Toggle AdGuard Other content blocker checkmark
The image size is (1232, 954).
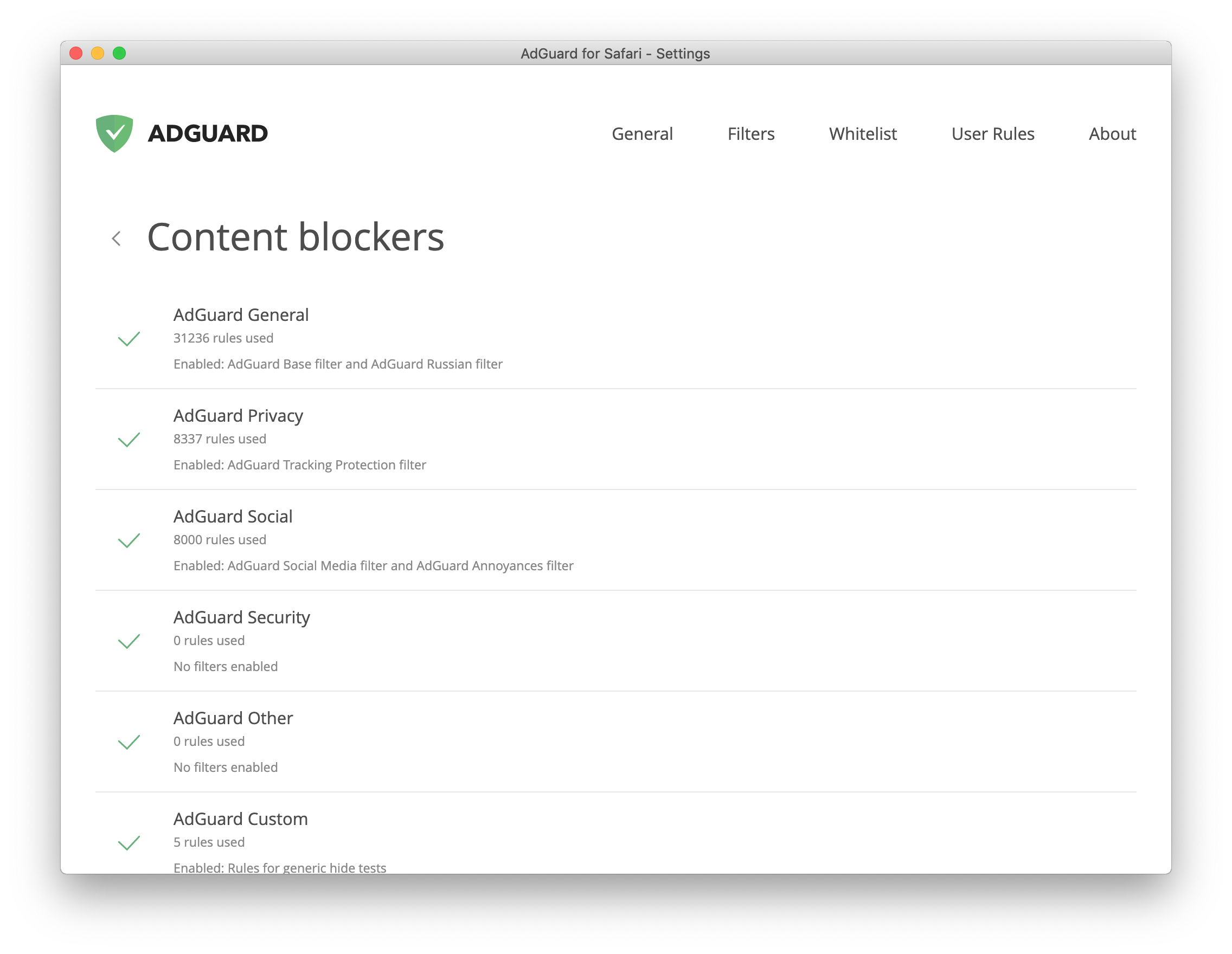(131, 742)
